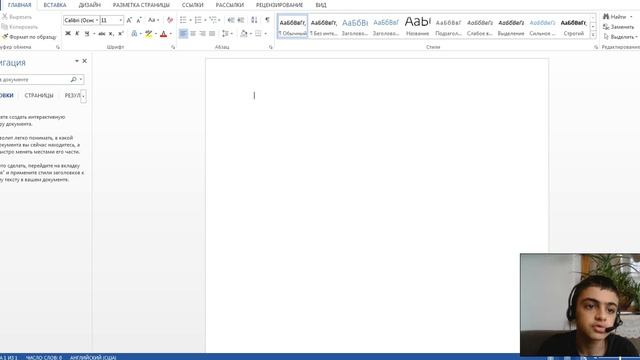
Task: Open the font color dropdown arrow
Action: (x=171, y=33)
